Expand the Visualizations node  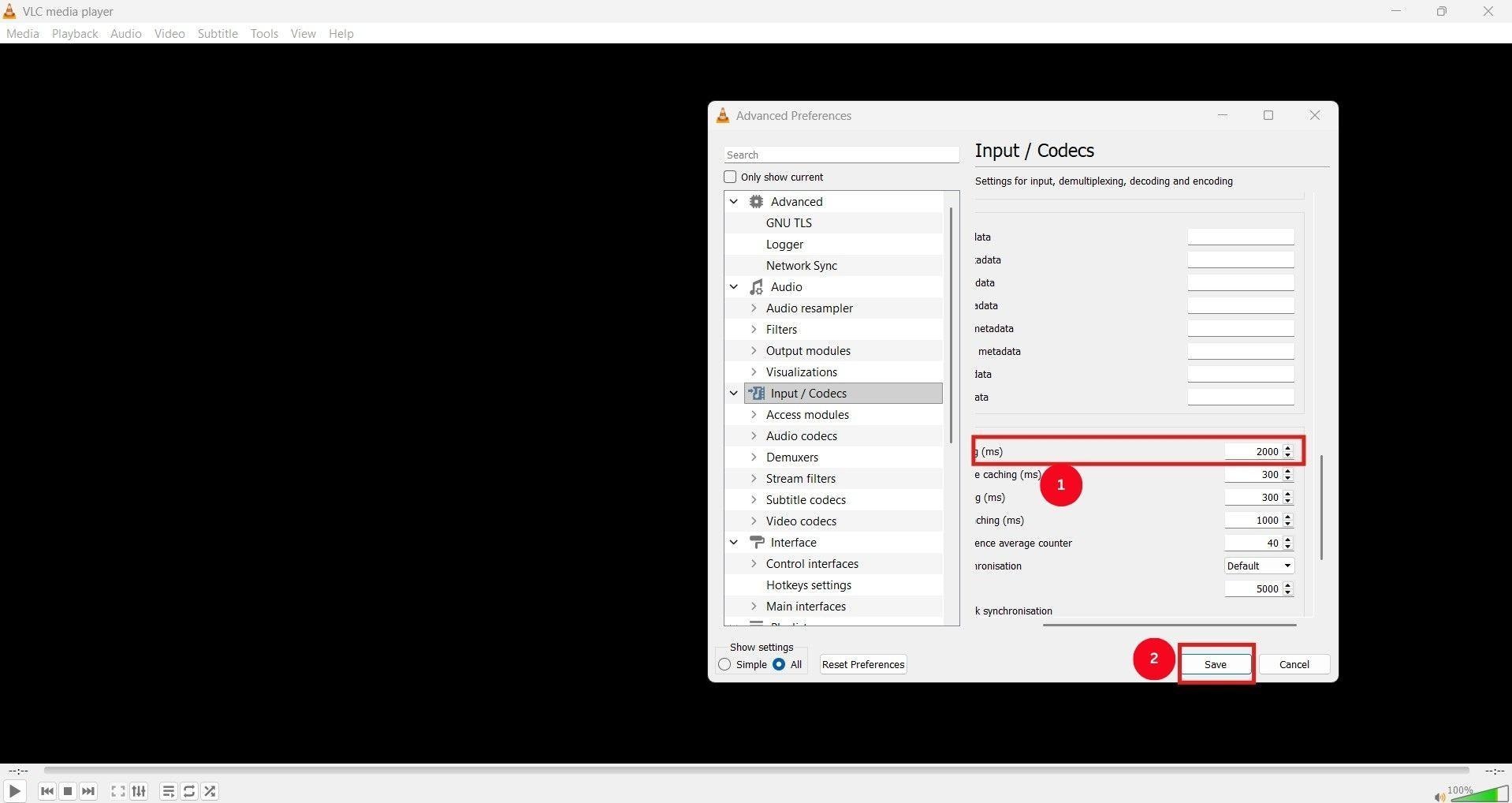tap(754, 372)
